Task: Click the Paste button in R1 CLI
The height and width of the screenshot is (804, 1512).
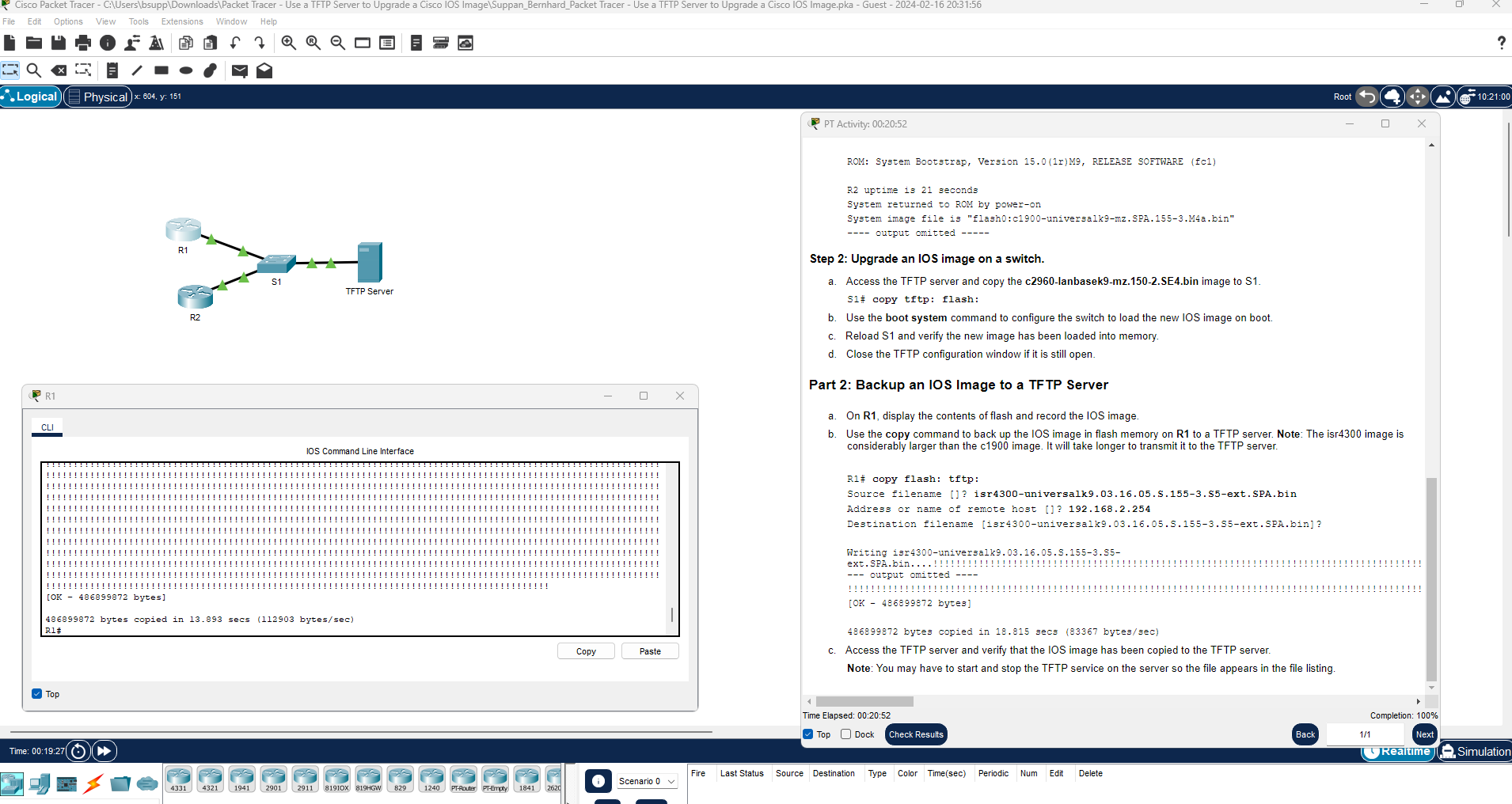Action: pos(650,651)
